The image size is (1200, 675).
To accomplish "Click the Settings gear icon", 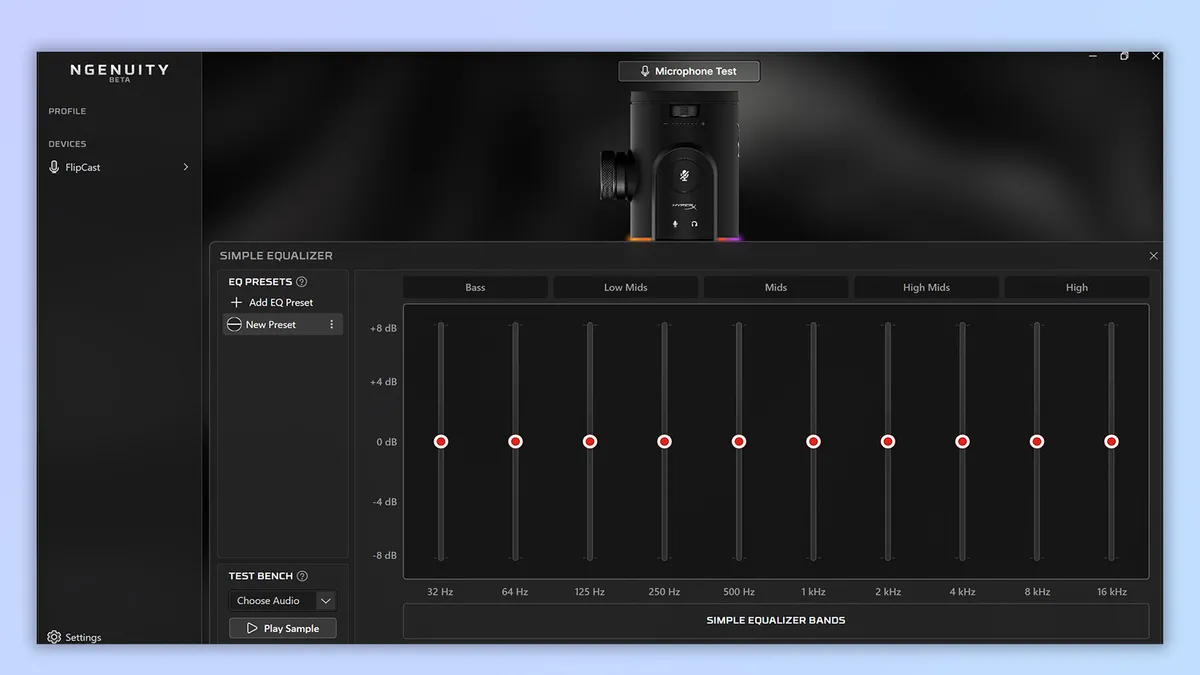I will click(x=54, y=637).
